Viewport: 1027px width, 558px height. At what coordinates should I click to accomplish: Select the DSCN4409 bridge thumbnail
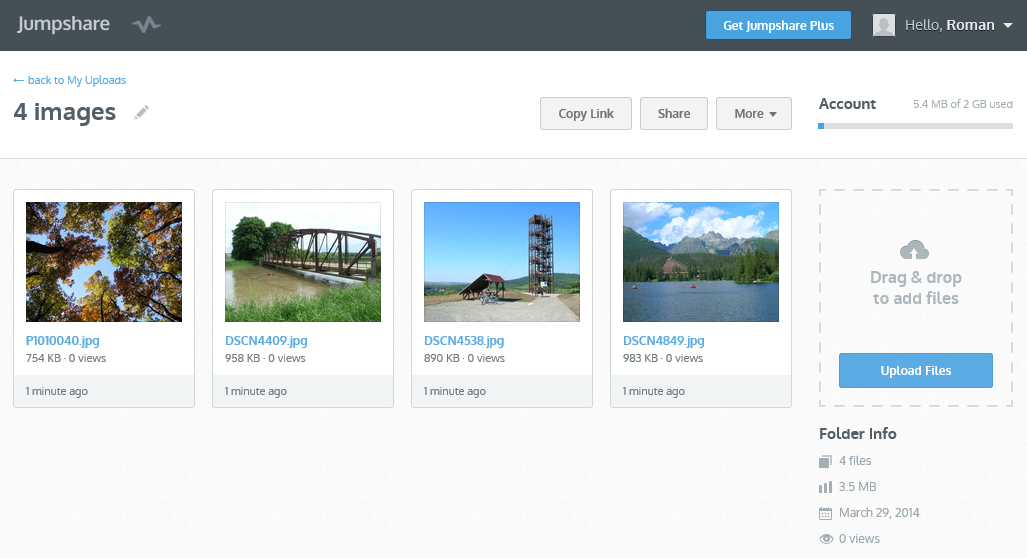pyautogui.click(x=303, y=262)
